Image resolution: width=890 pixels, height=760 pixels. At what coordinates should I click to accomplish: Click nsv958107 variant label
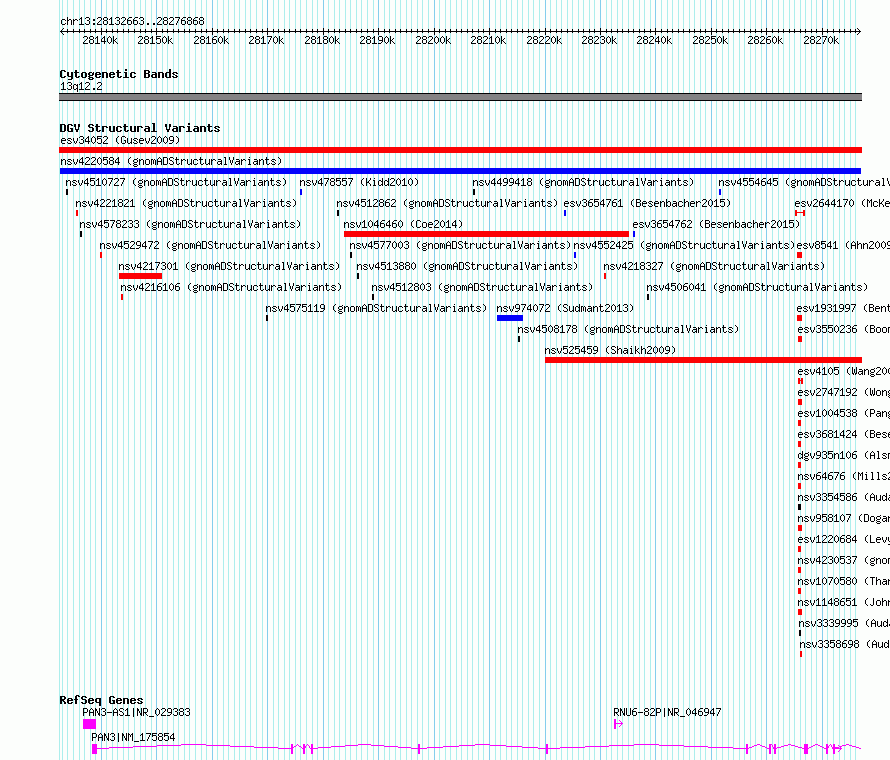pyautogui.click(x=843, y=518)
